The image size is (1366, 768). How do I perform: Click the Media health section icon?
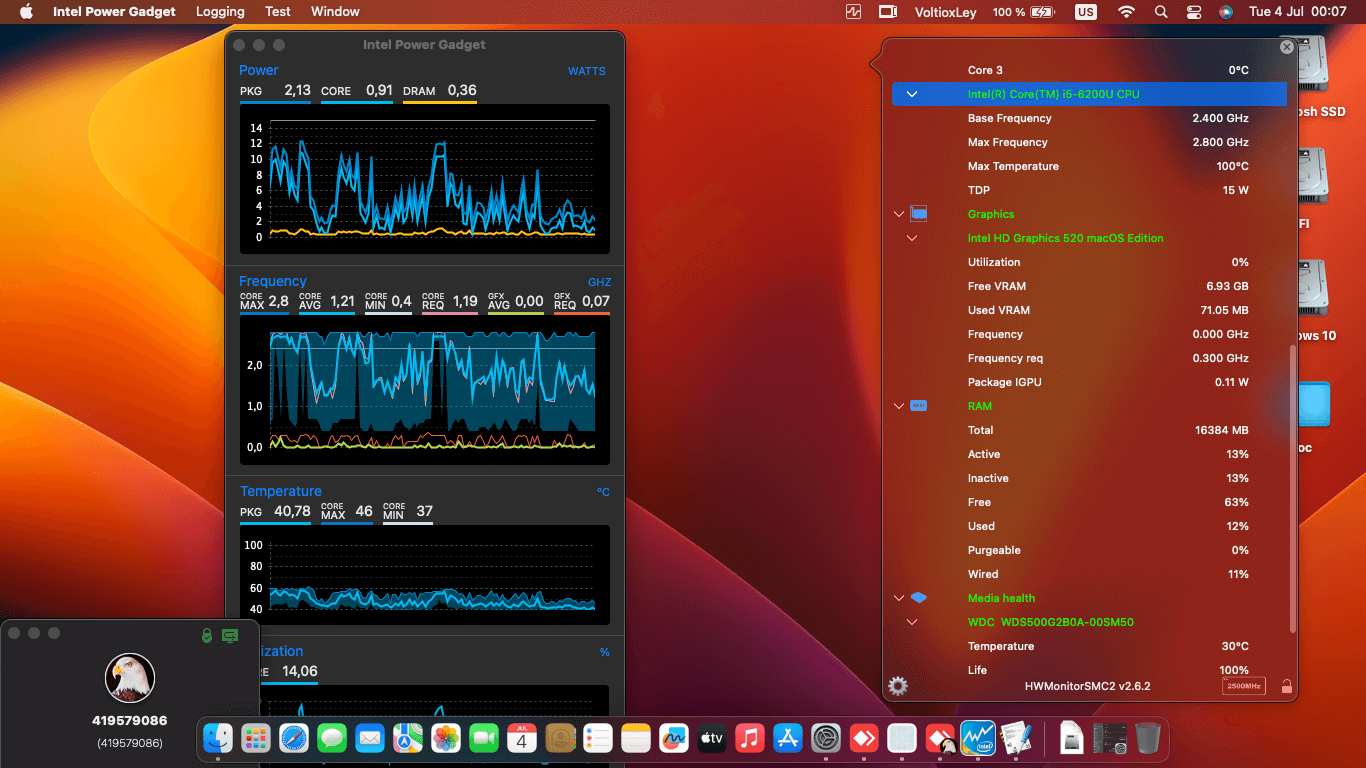(919, 598)
